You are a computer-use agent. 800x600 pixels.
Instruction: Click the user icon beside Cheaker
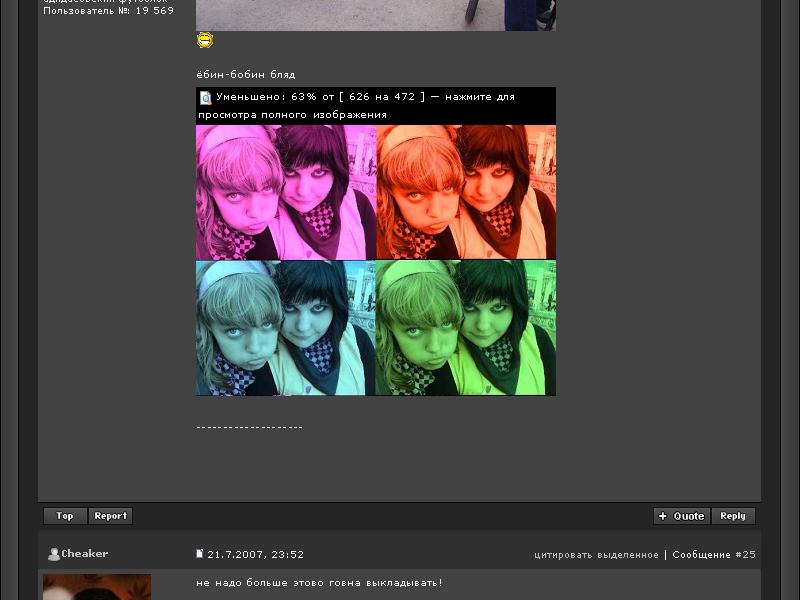click(x=54, y=554)
